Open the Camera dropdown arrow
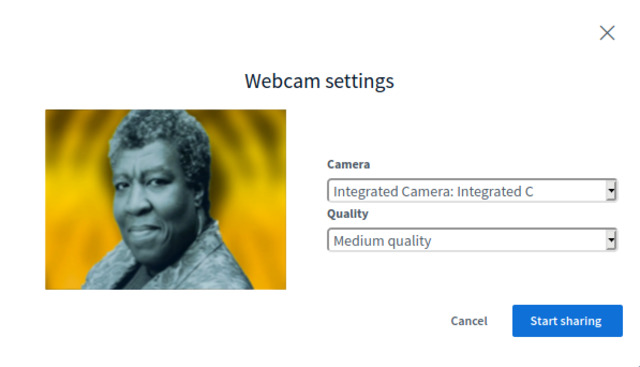Image resolution: width=640 pixels, height=367 pixels. tap(611, 191)
